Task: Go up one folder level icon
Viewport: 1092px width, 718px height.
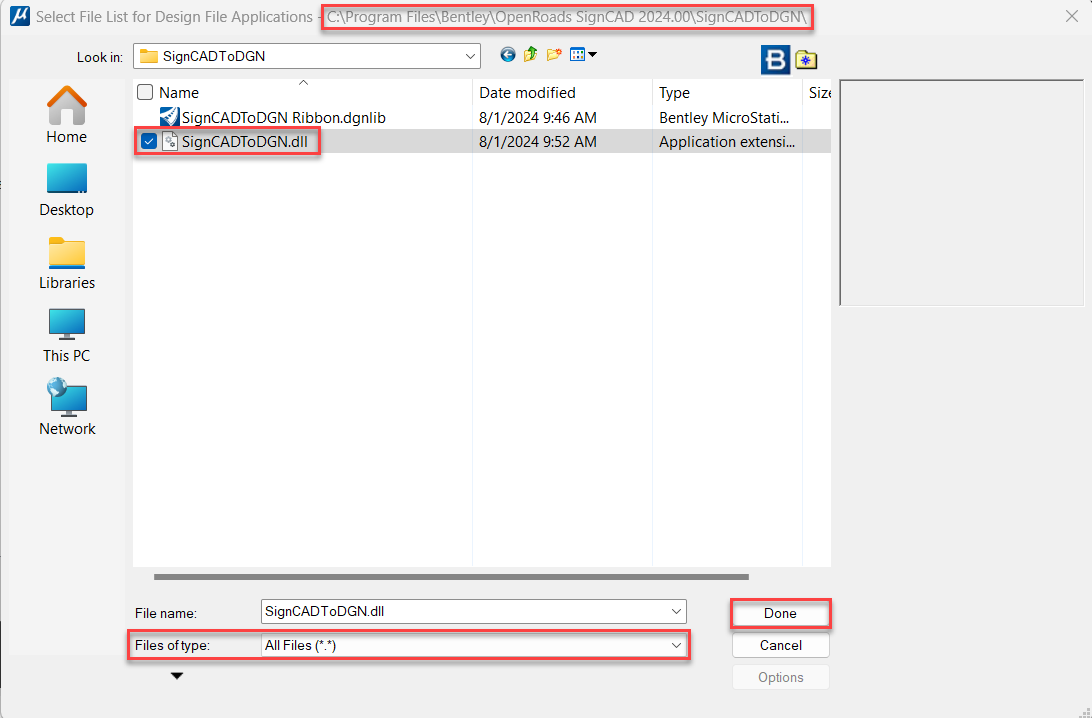Action: point(531,54)
